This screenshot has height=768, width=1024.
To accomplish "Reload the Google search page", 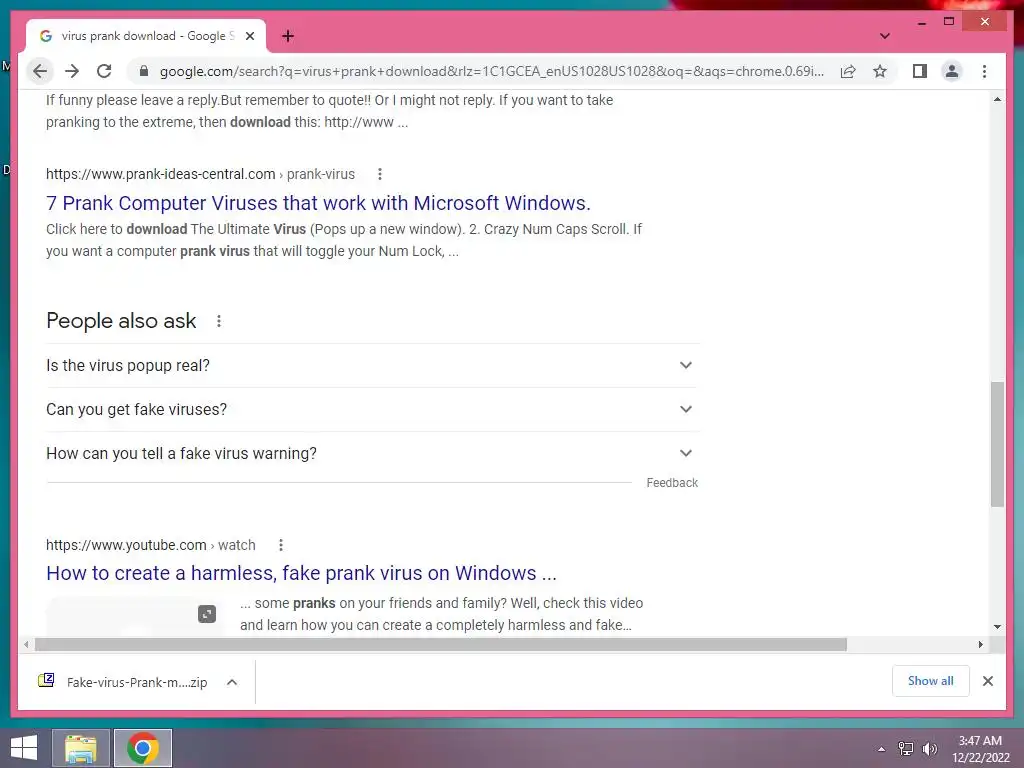I will [104, 71].
